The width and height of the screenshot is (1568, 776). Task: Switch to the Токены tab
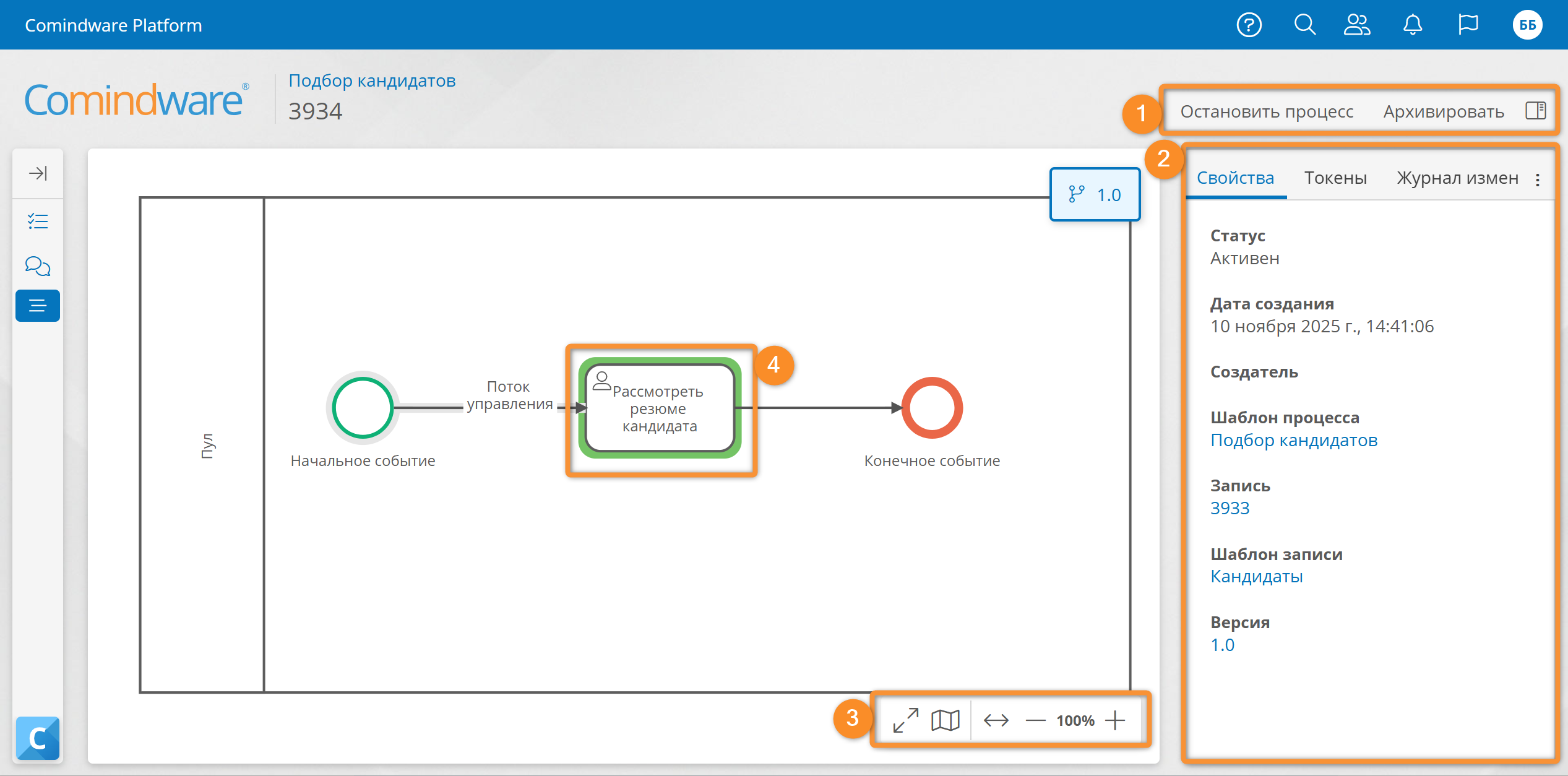tap(1335, 178)
